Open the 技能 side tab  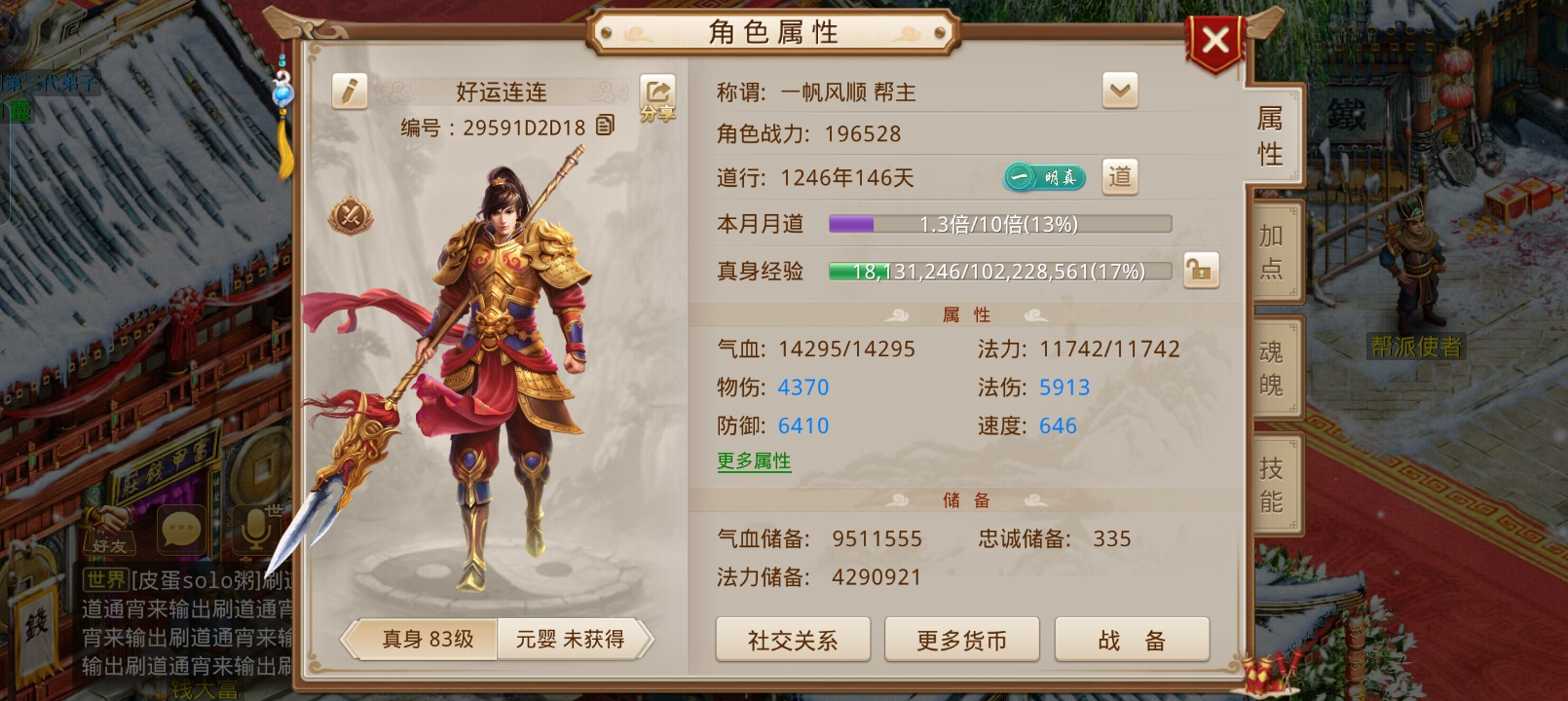pos(1273,485)
